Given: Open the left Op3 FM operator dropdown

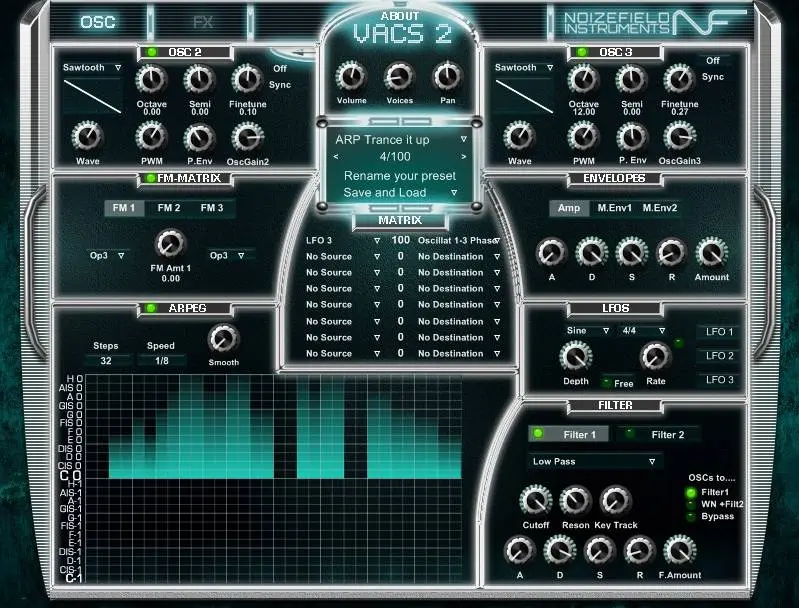Looking at the screenshot, I should point(107,255).
